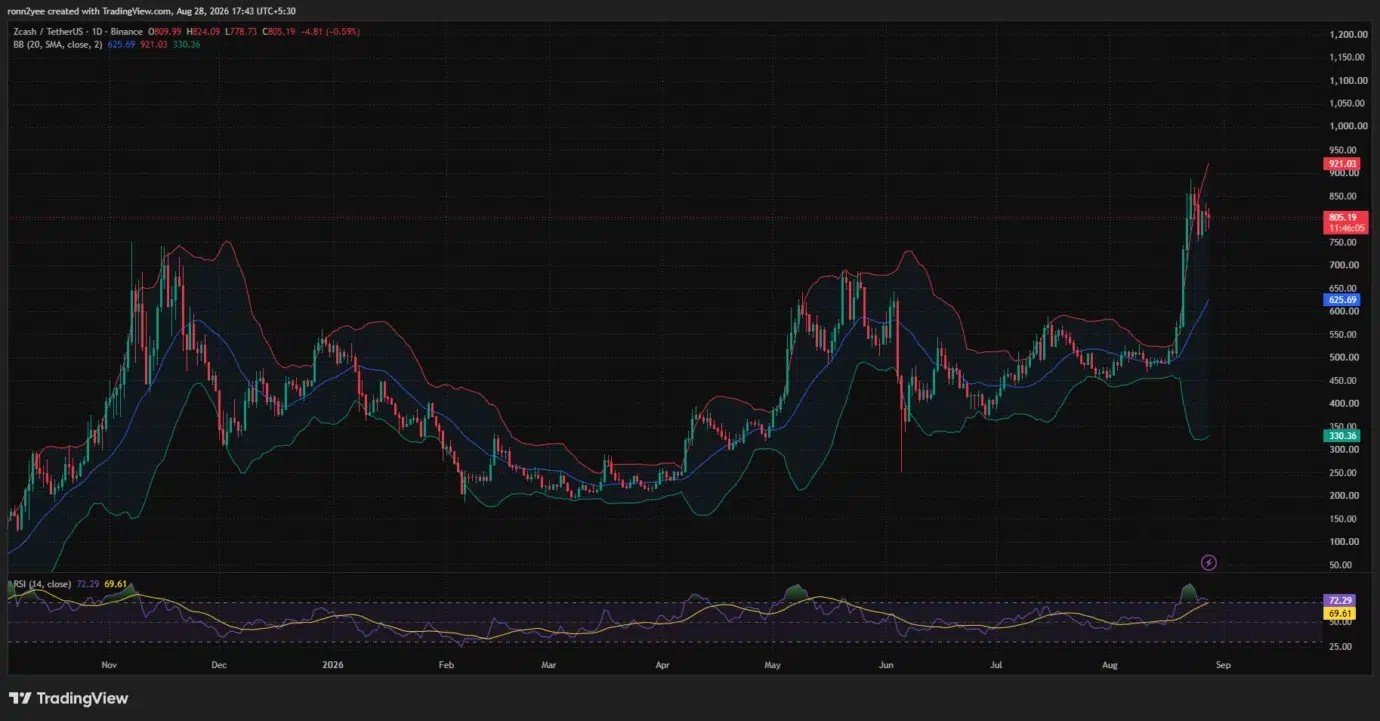1380x721 pixels.
Task: Click the May label on the time axis
Action: [x=772, y=664]
